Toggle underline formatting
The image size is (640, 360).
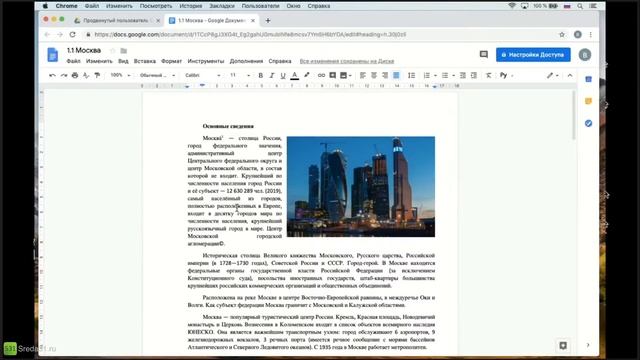point(283,76)
